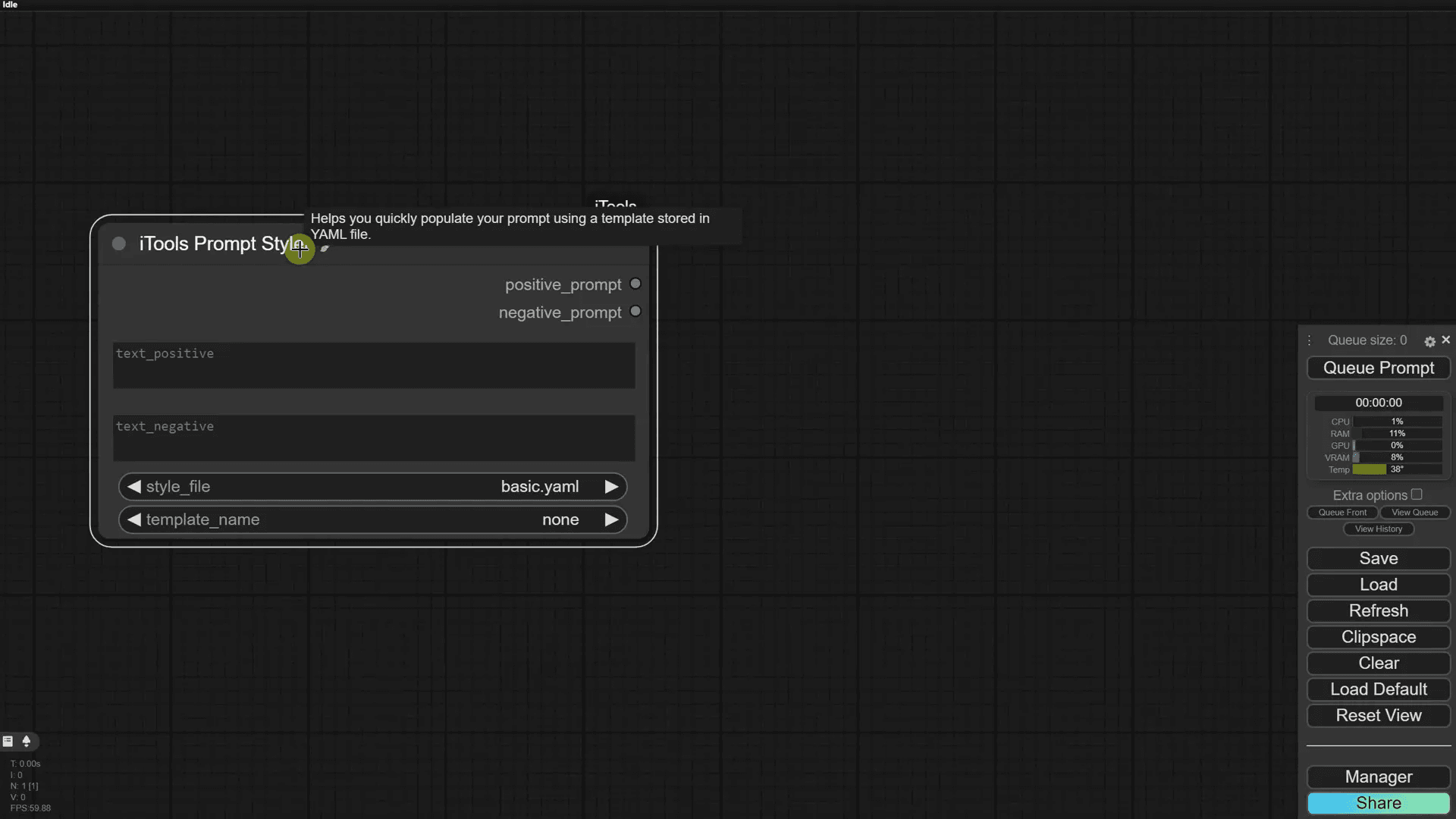Open the style_file basic.yaml dropdown
Image resolution: width=1456 pixels, height=819 pixels.
tap(373, 487)
